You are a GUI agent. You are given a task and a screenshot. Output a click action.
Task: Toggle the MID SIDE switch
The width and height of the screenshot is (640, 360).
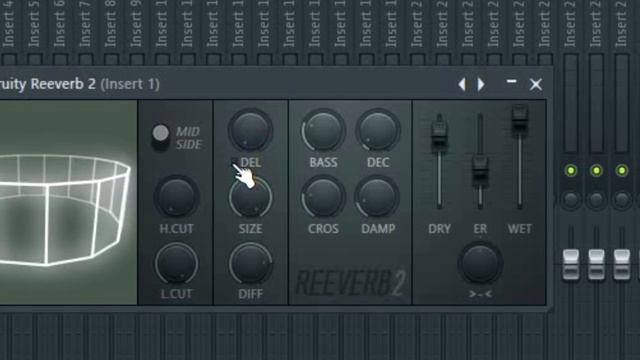(x=160, y=137)
